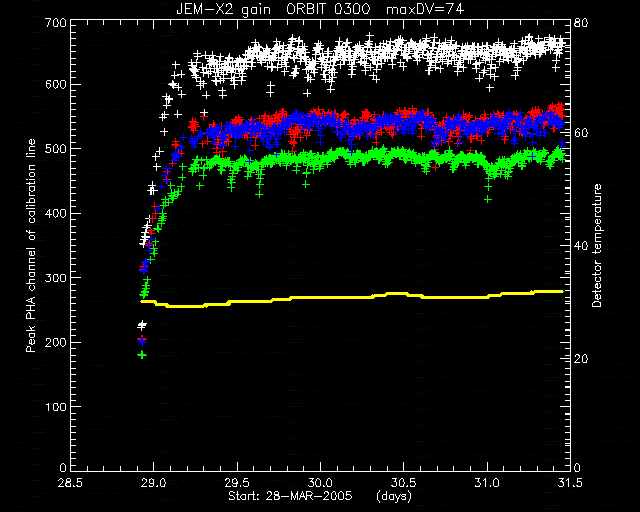Click the (days) unit label under x-axis
The height and width of the screenshot is (512, 640).
[x=393, y=496]
